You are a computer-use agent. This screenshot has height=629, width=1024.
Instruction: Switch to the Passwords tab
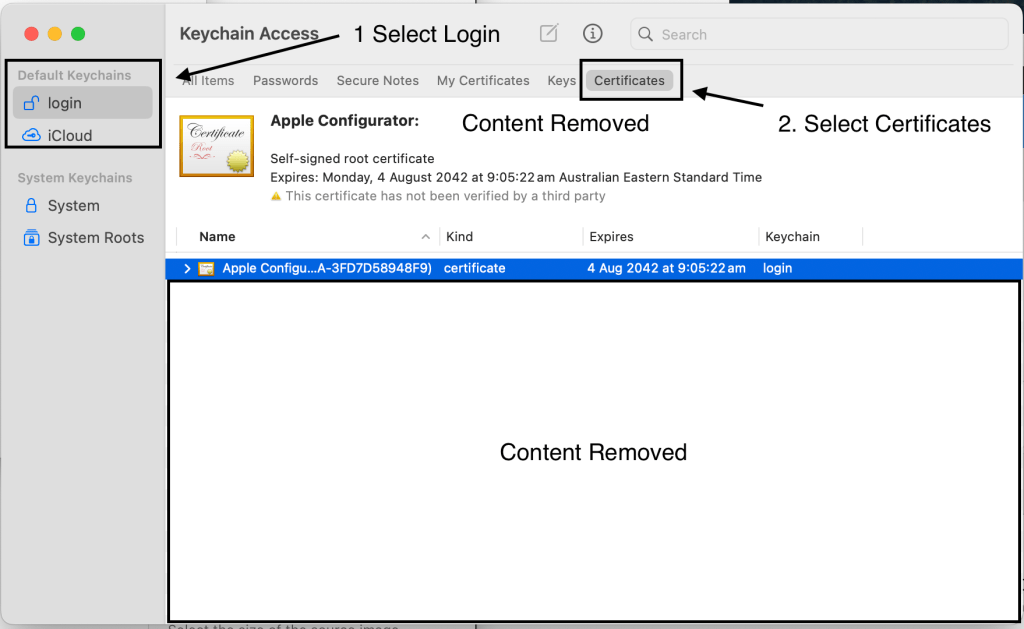[285, 81]
